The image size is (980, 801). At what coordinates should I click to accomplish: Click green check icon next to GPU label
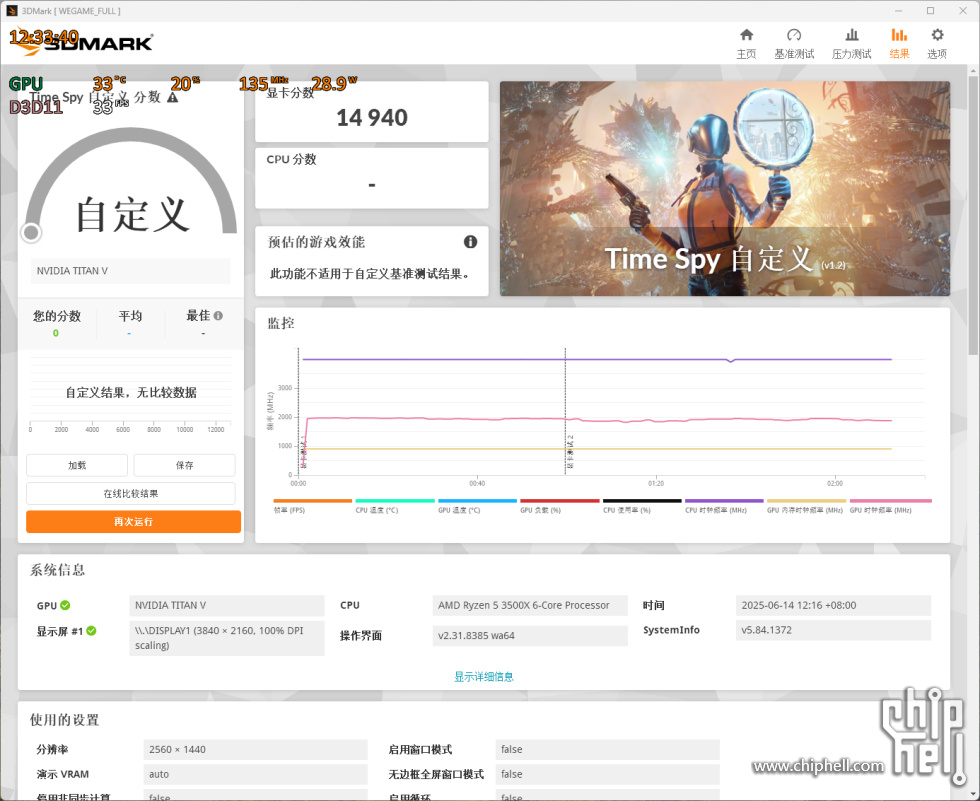pyautogui.click(x=66, y=605)
